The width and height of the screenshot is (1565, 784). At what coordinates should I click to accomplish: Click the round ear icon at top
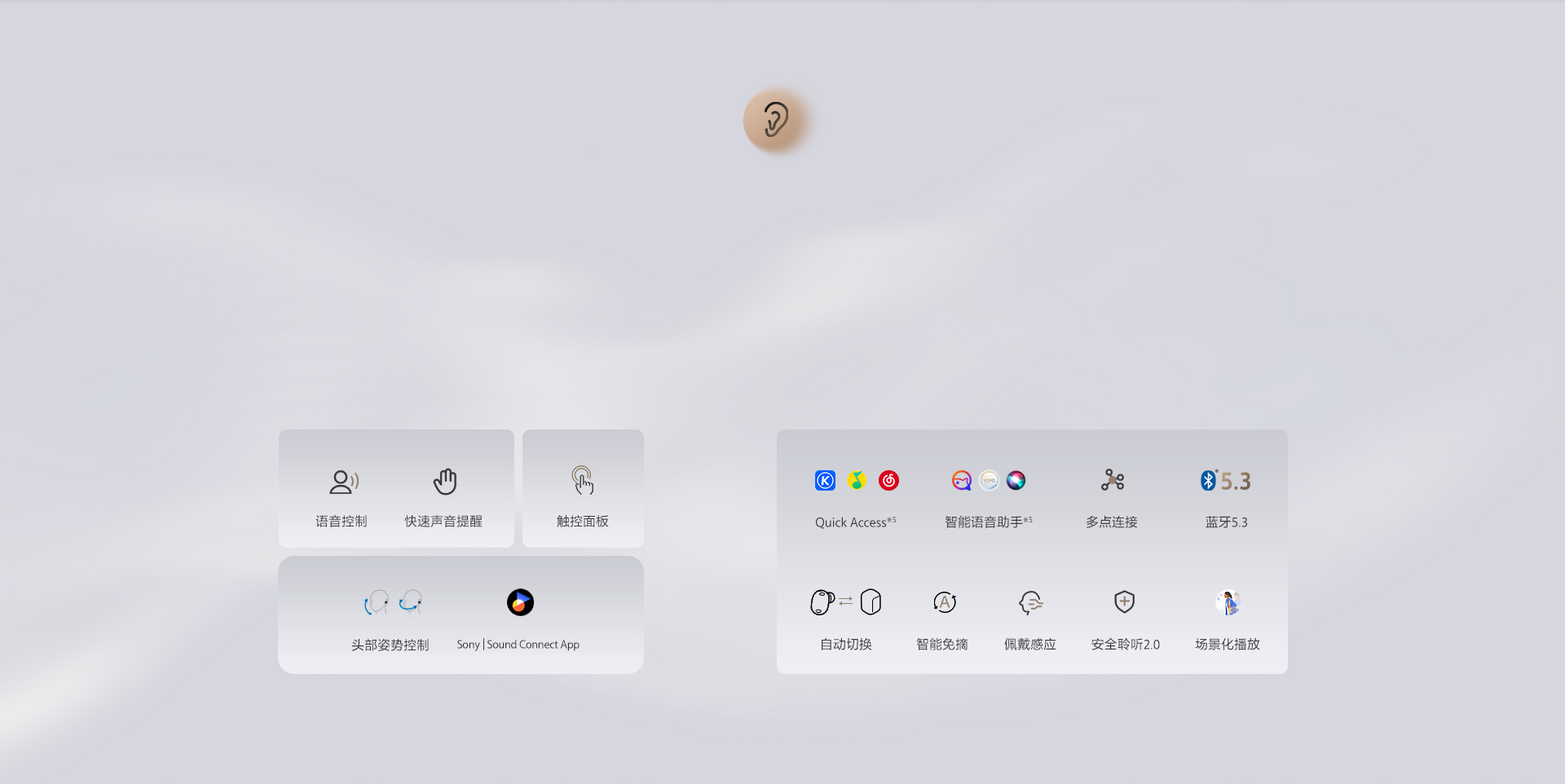click(x=775, y=121)
